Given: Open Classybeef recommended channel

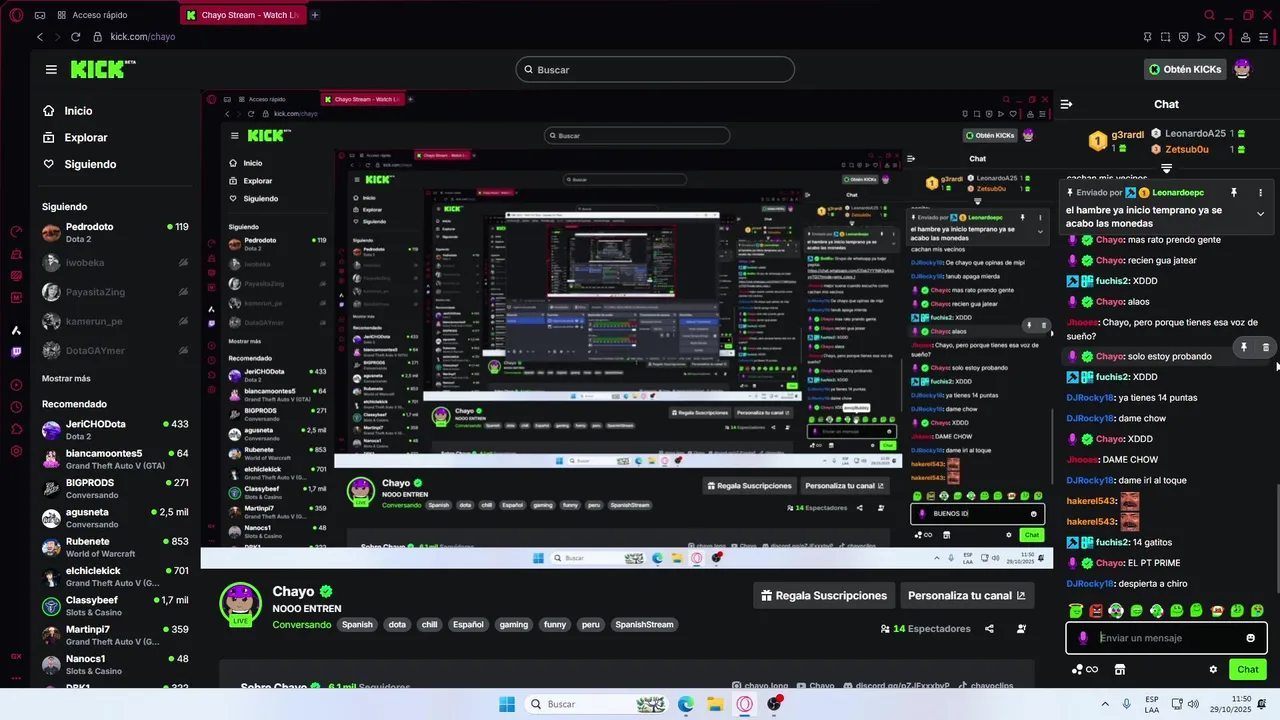Looking at the screenshot, I should 115,606.
